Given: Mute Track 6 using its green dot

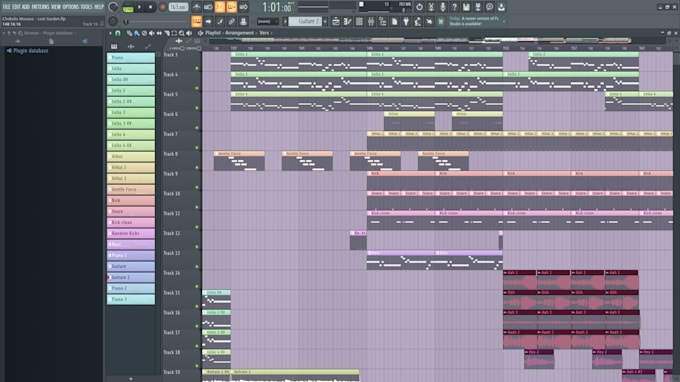Looking at the screenshot, I should coord(197,128).
